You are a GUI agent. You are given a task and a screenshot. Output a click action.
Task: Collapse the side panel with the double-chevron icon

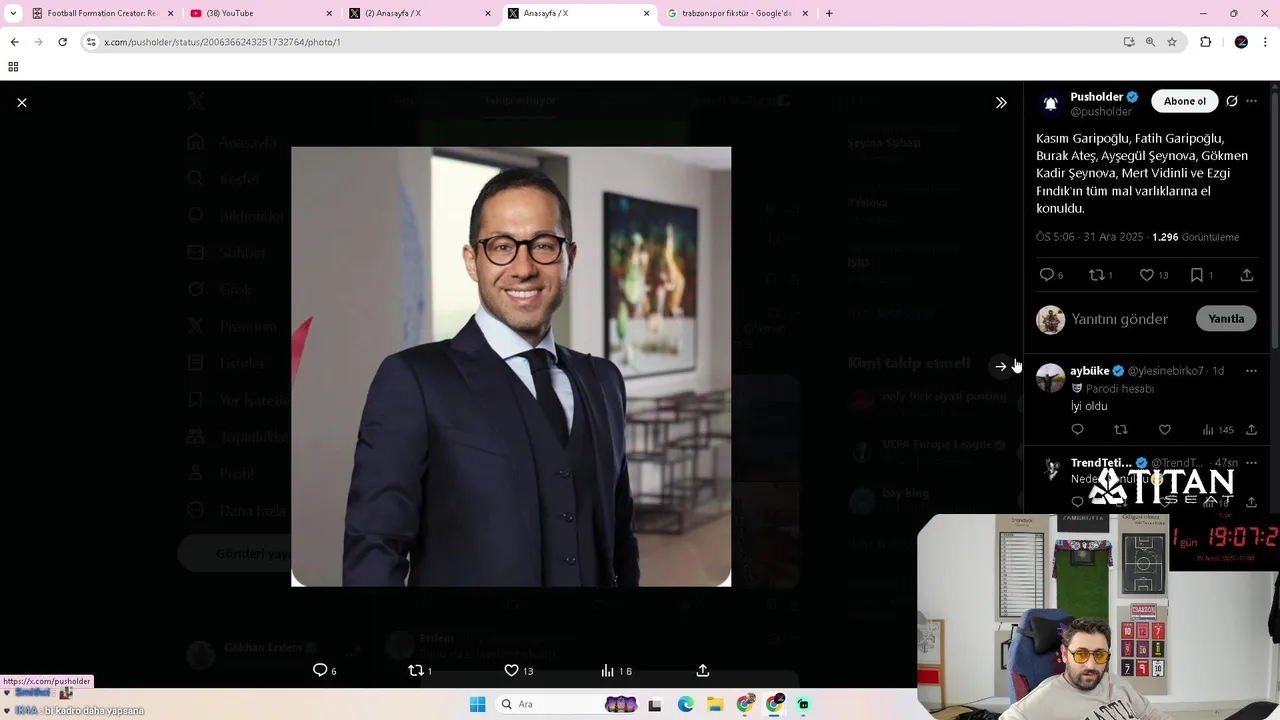click(x=1001, y=102)
